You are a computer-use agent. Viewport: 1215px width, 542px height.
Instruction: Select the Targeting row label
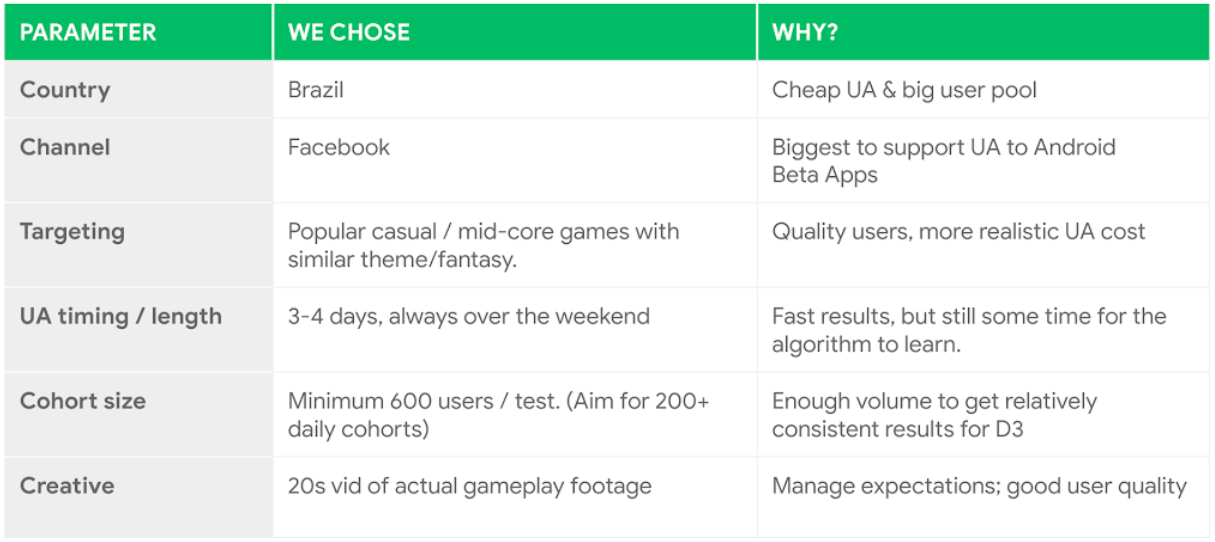(72, 232)
